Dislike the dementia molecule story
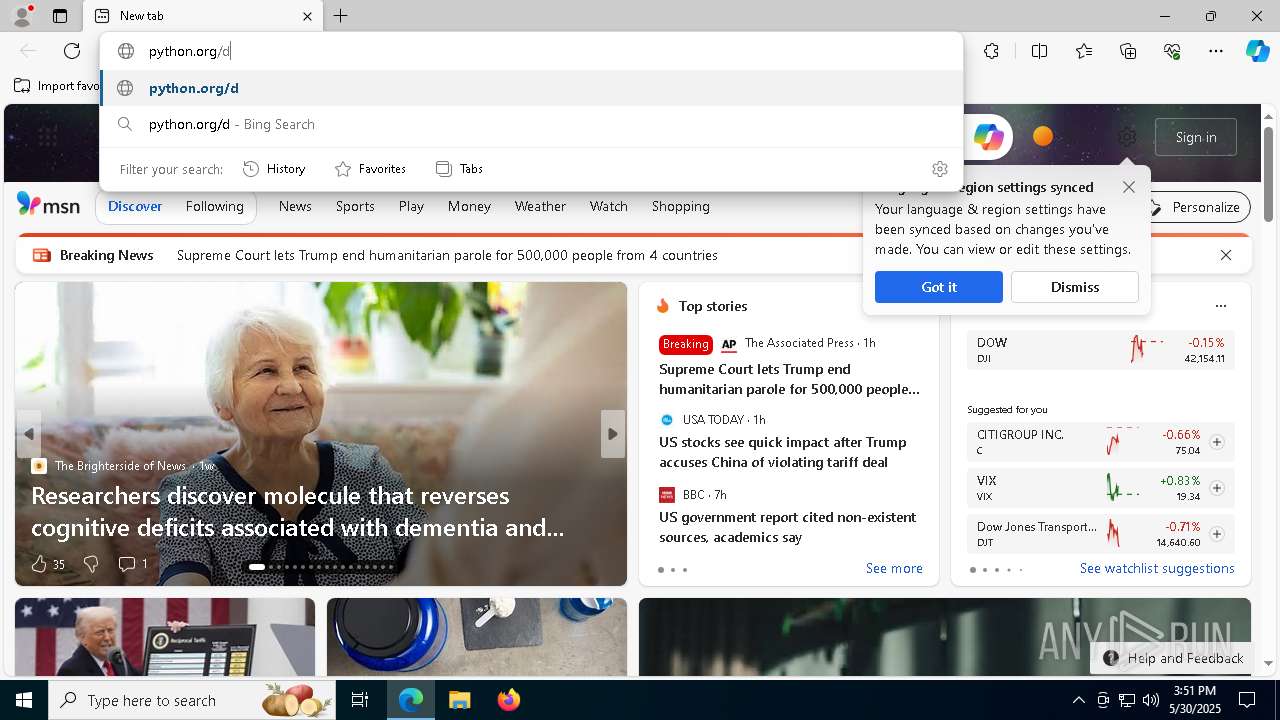Viewport: 1280px width, 720px height. (x=91, y=564)
